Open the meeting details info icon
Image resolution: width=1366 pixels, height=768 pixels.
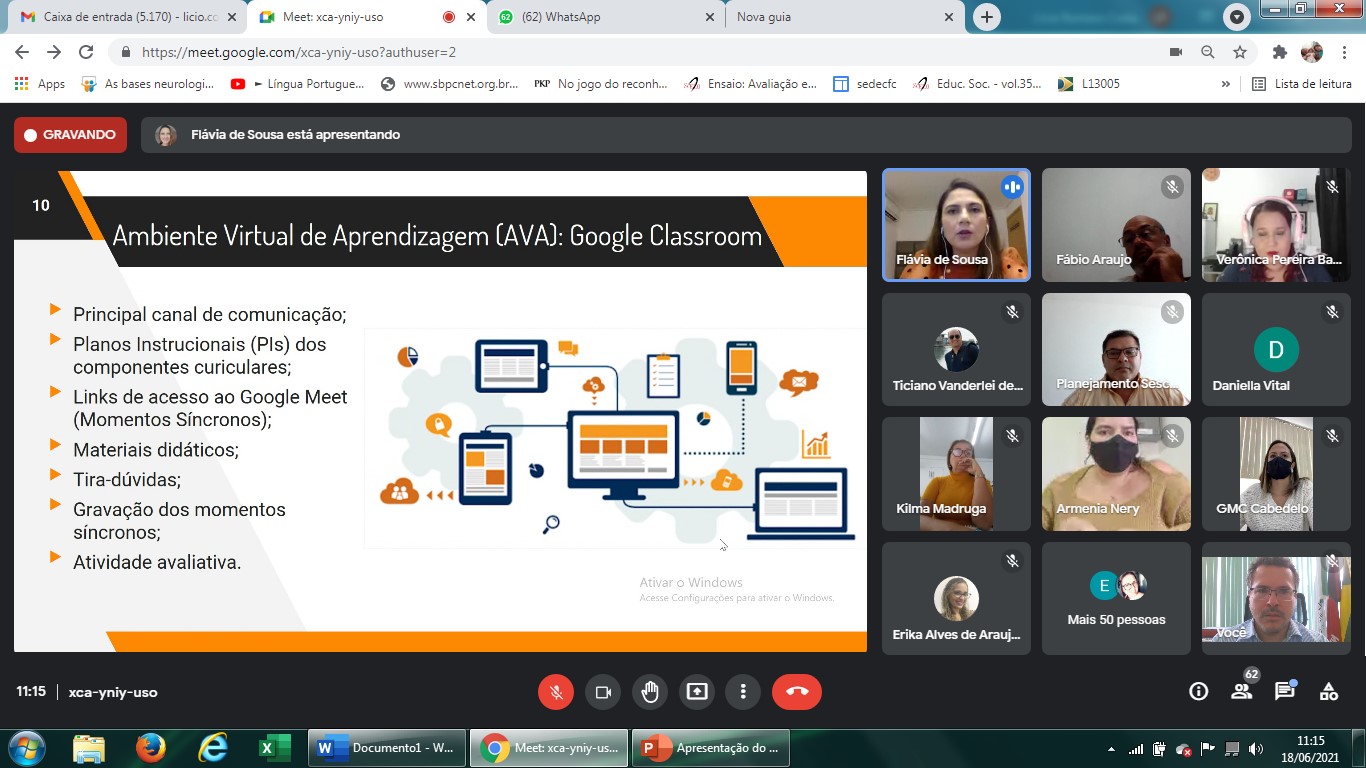point(1198,692)
